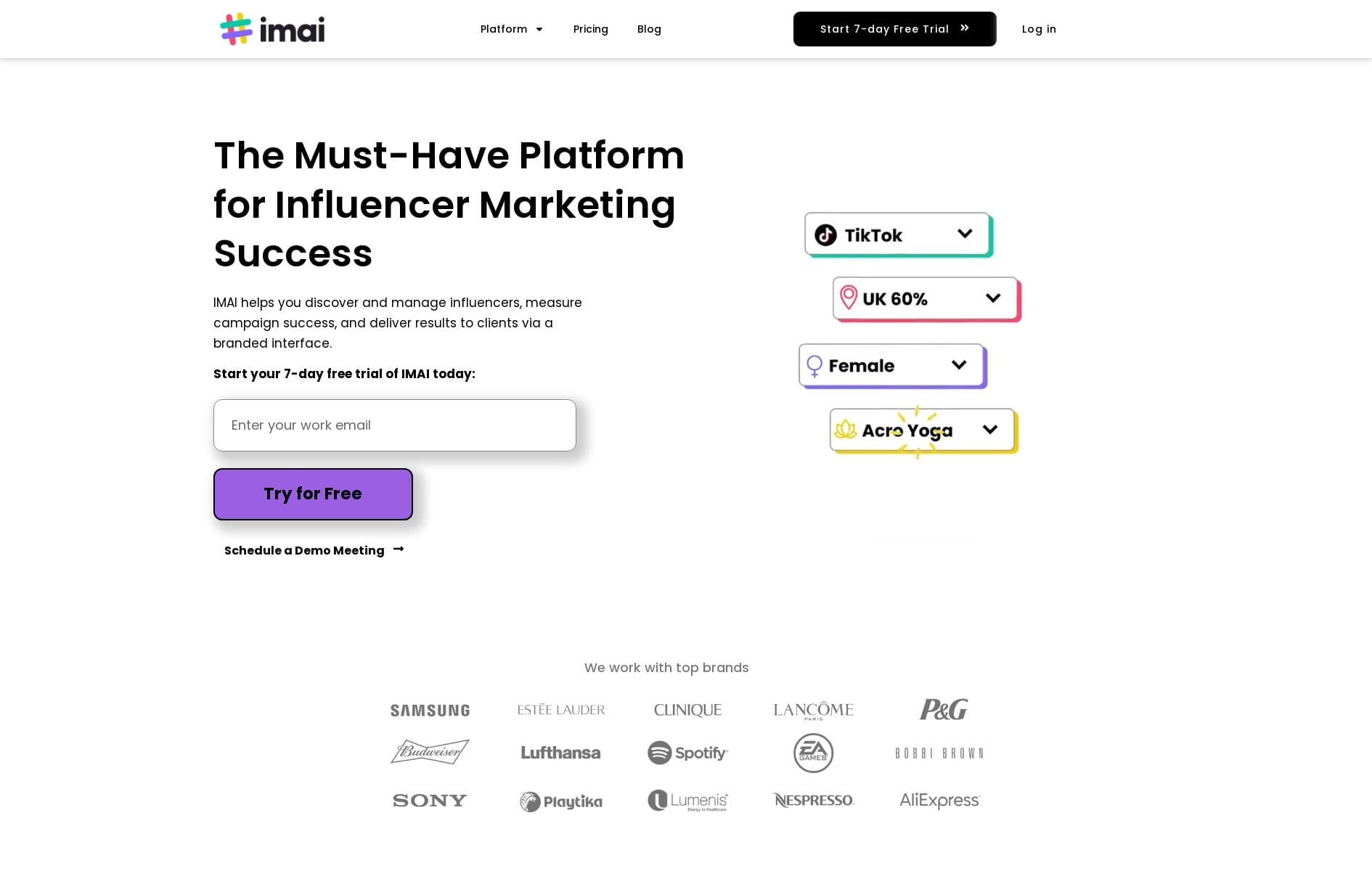The width and height of the screenshot is (1372, 871).
Task: Click the Lumenis brand logo
Action: pyautogui.click(x=687, y=801)
